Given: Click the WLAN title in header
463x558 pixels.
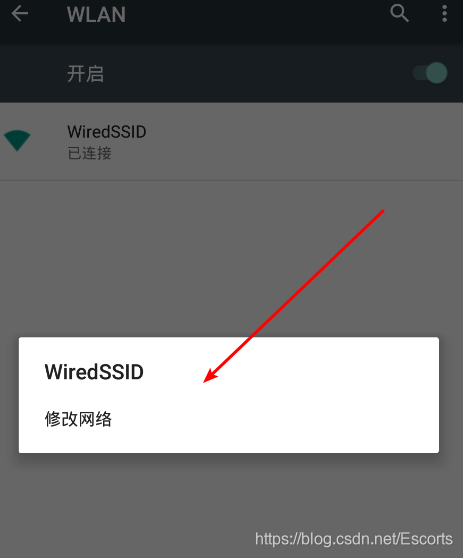Looking at the screenshot, I should 96,15.
